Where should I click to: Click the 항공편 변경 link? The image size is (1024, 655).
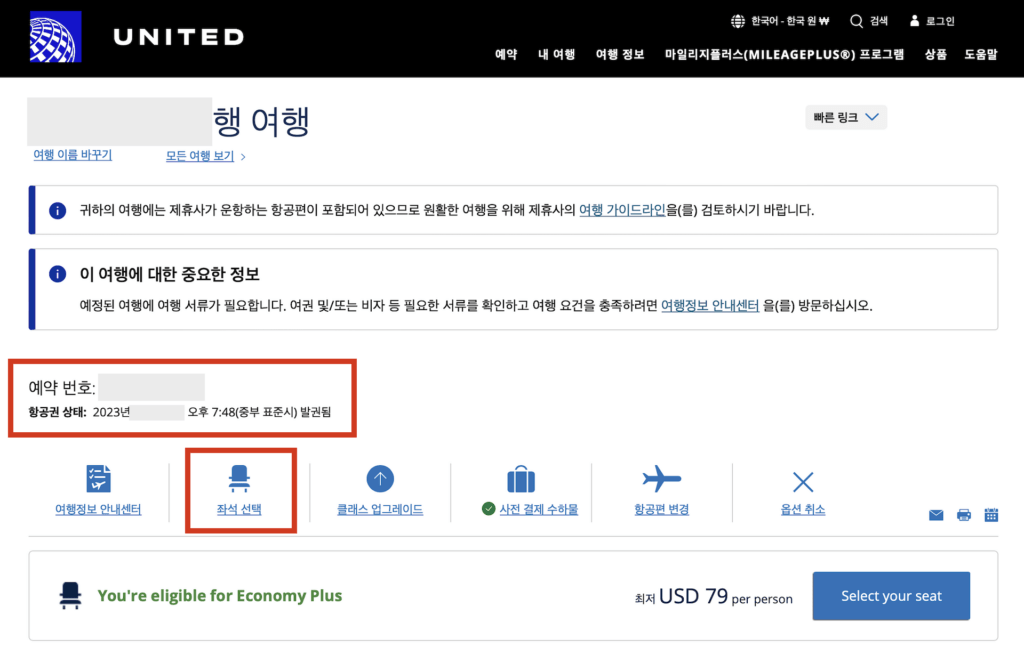point(662,509)
